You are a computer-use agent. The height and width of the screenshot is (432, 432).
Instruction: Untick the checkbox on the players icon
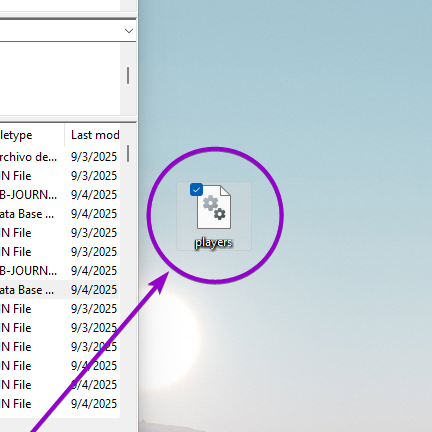pyautogui.click(x=196, y=190)
